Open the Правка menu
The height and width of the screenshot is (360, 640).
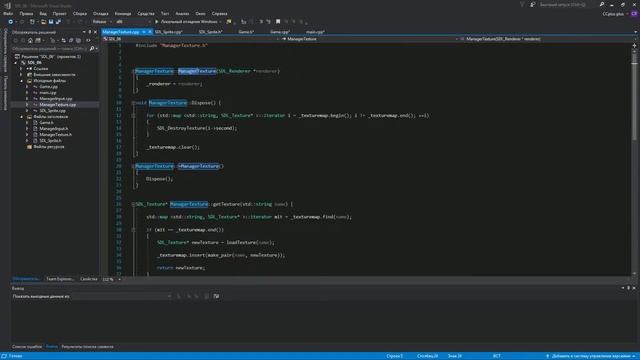(x=26, y=13)
